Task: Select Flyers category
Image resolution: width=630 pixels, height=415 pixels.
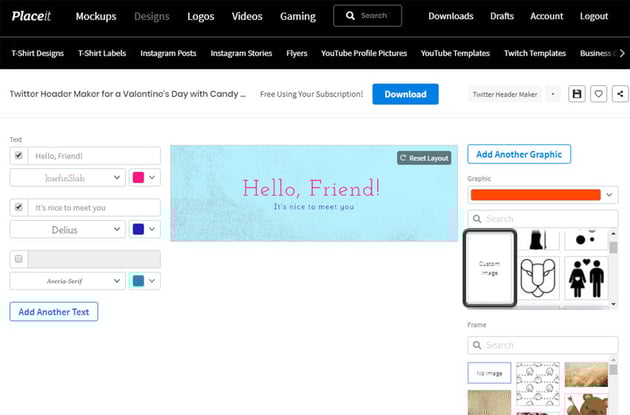Action: (x=297, y=53)
